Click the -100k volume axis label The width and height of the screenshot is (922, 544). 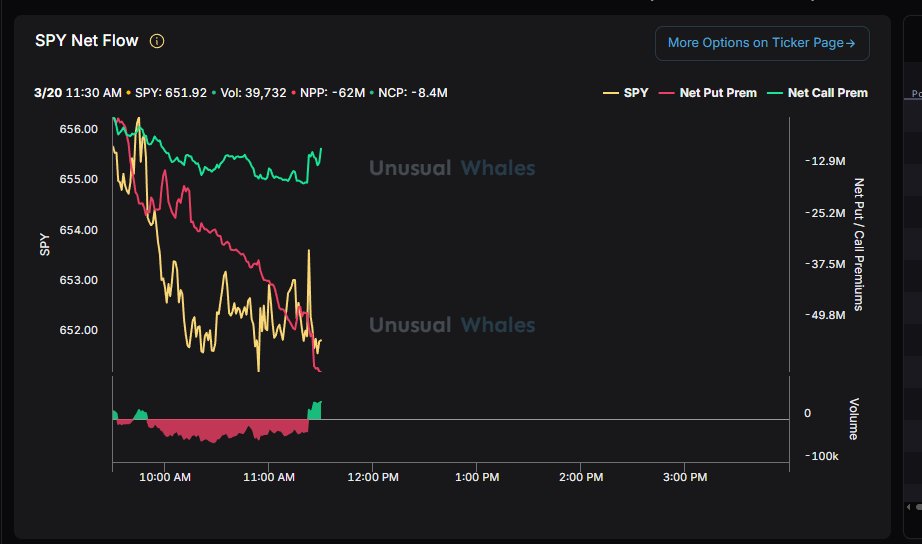click(x=821, y=456)
